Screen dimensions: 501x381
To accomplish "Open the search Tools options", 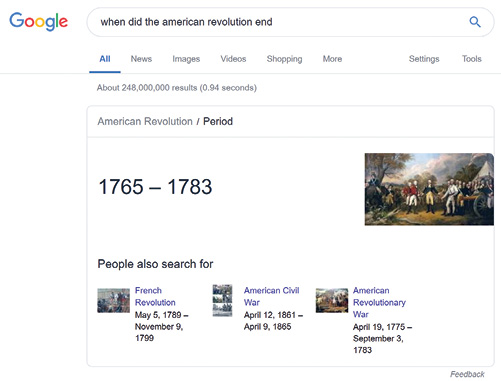I will coord(472,59).
